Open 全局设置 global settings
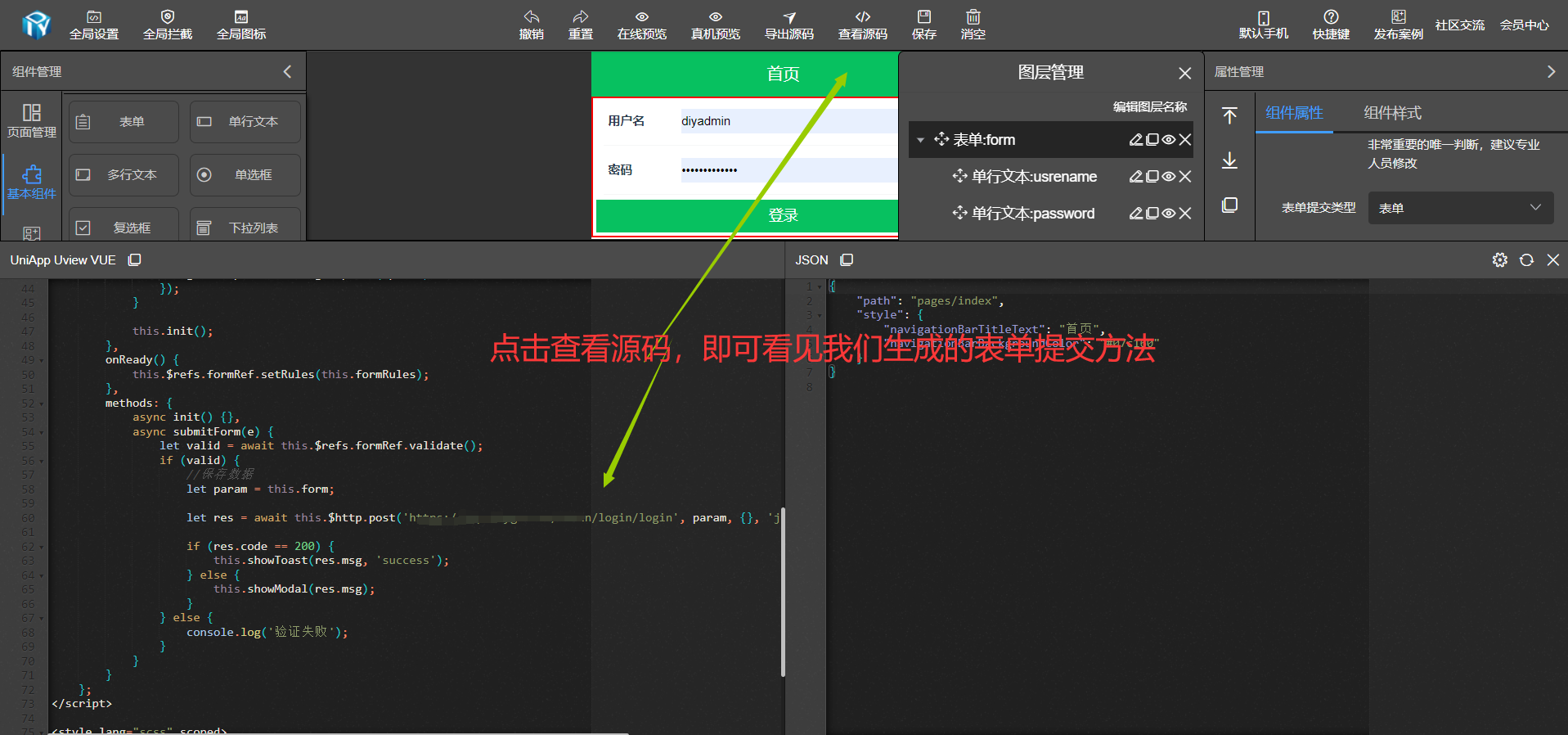Image resolution: width=1568 pixels, height=735 pixels. [x=94, y=25]
